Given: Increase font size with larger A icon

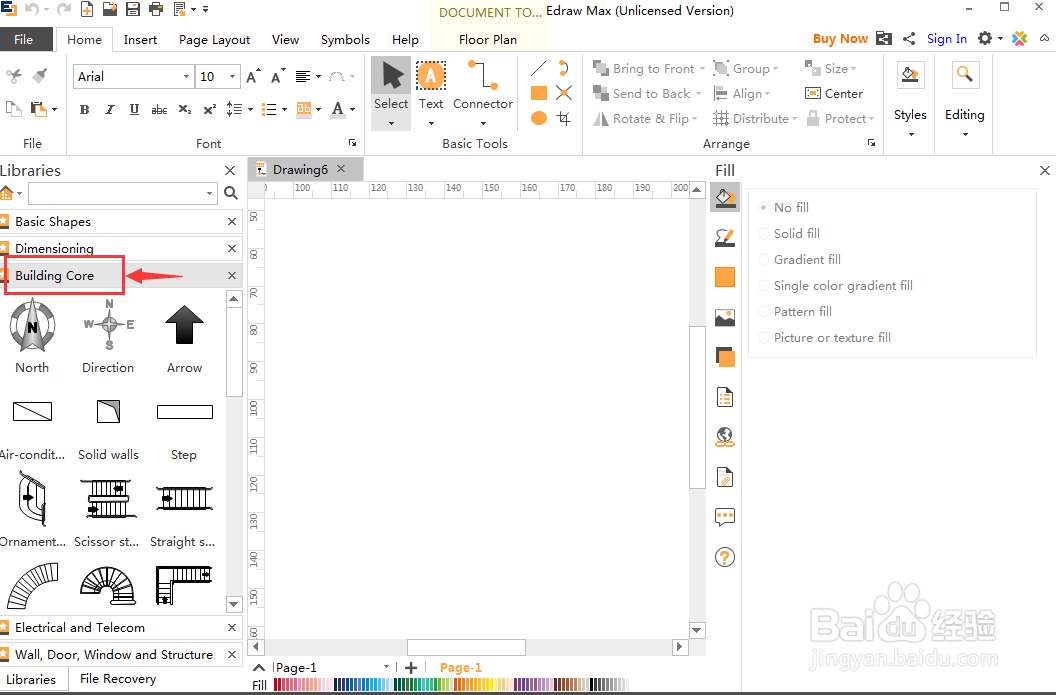Looking at the screenshot, I should click(x=253, y=77).
